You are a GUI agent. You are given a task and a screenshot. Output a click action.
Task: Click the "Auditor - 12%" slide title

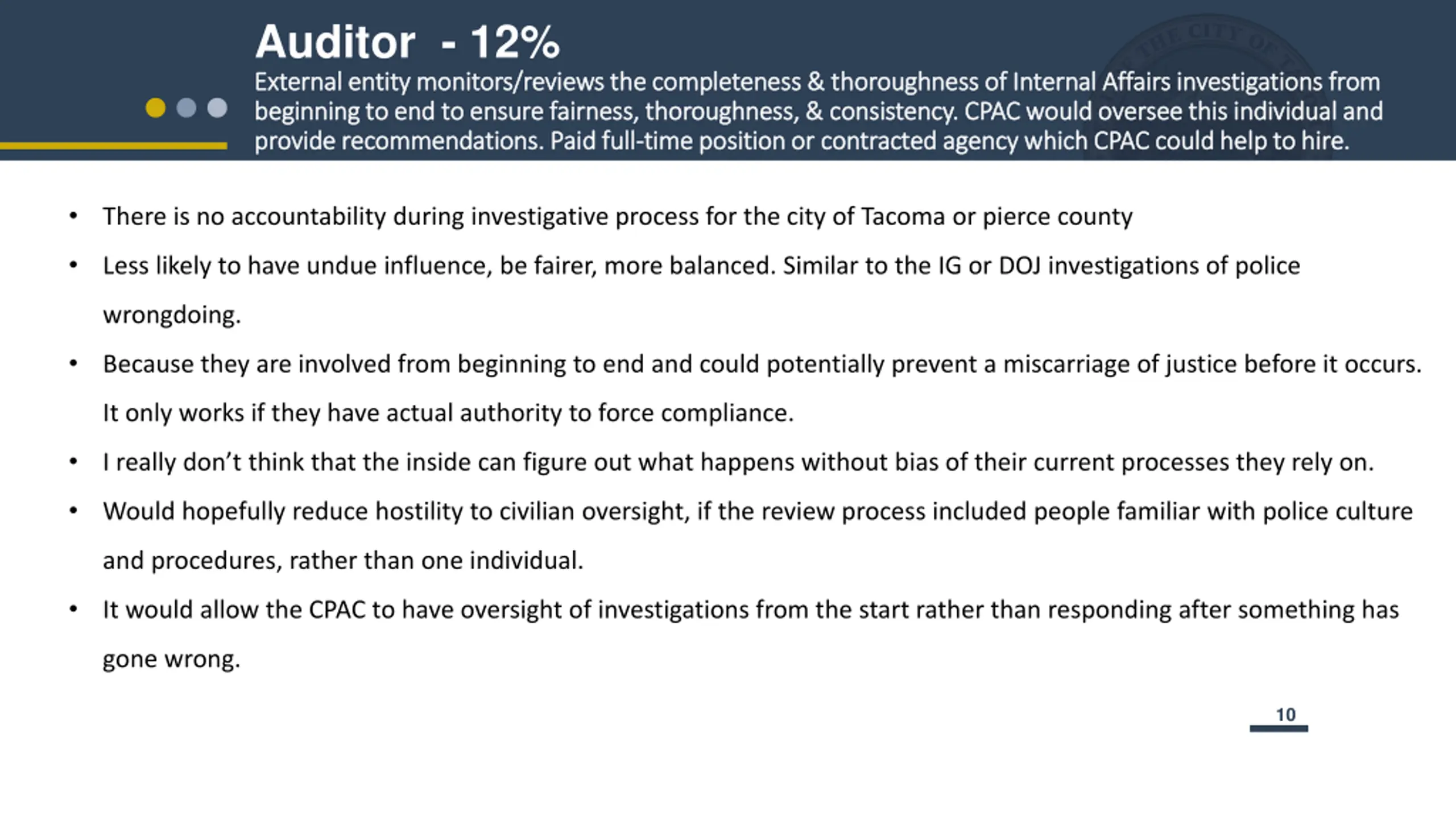tap(407, 42)
